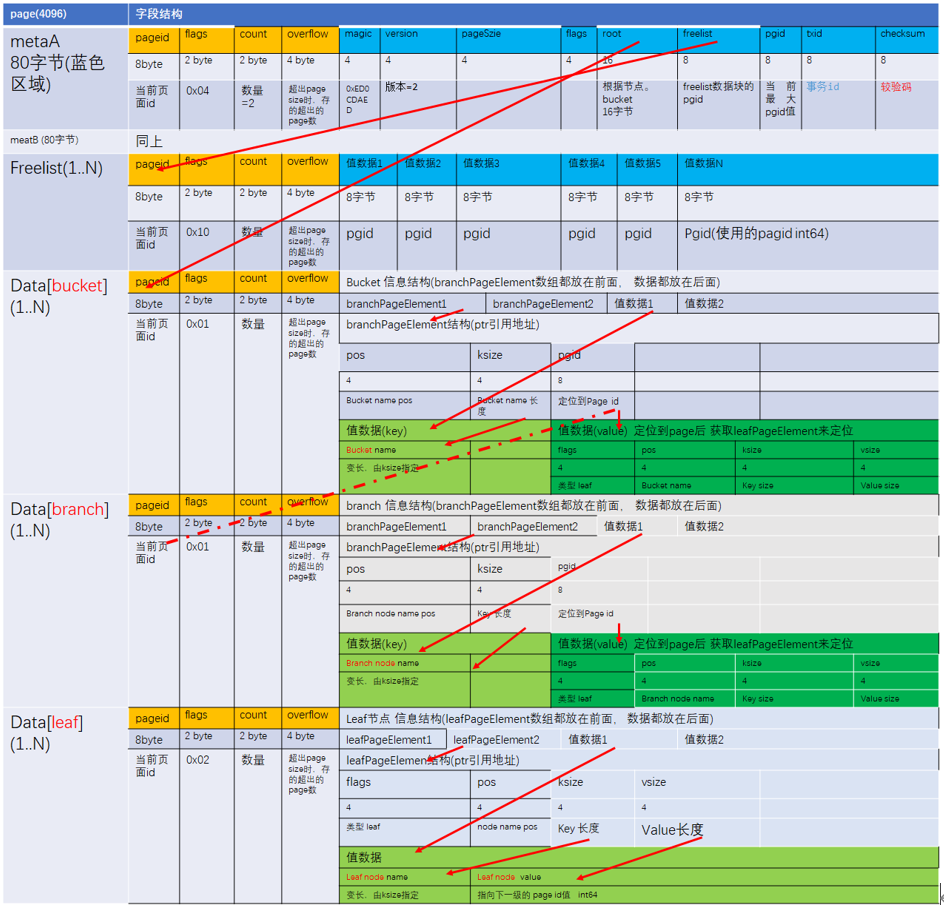Select the '0x04' flags value
Image resolution: width=944 pixels, height=905 pixels.
point(206,105)
